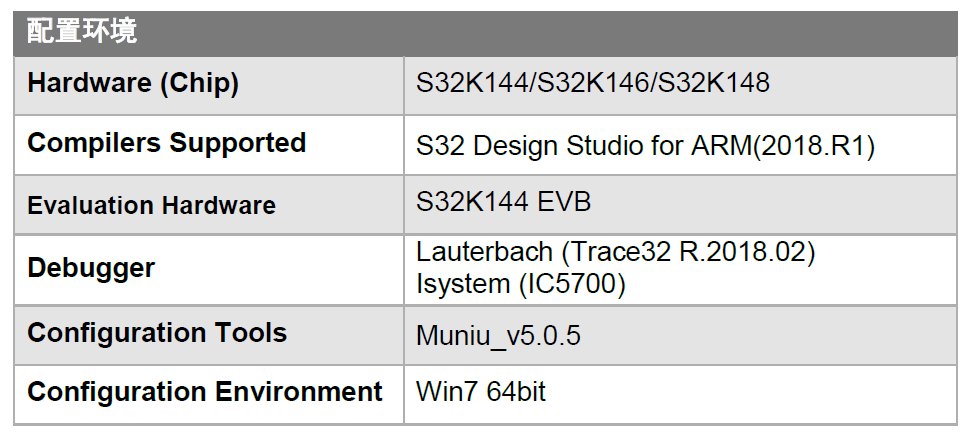Click the Muniu_v5.0.5 value
Screen dimensions: 965x433
pos(498,335)
